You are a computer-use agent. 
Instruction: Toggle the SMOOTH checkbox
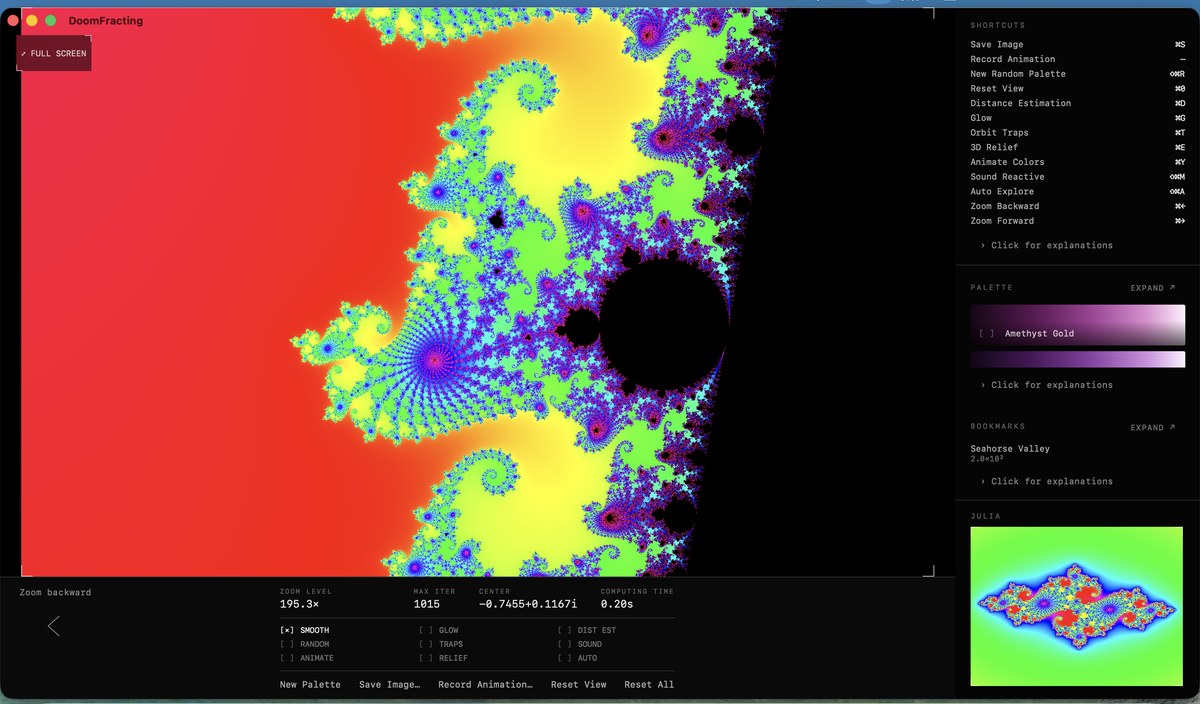coord(287,630)
